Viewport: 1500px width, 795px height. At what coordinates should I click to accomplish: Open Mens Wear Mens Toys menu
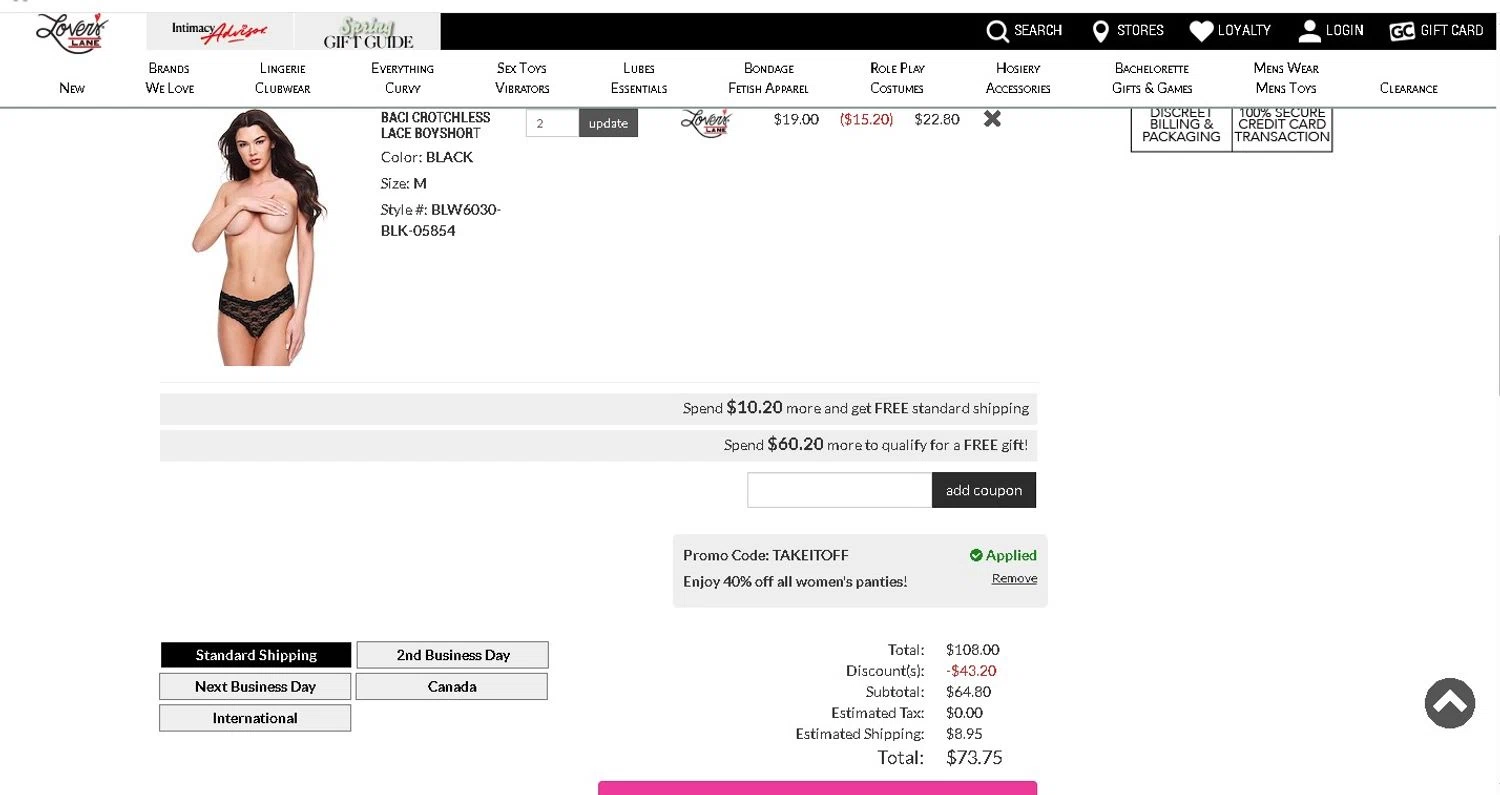tap(1286, 78)
